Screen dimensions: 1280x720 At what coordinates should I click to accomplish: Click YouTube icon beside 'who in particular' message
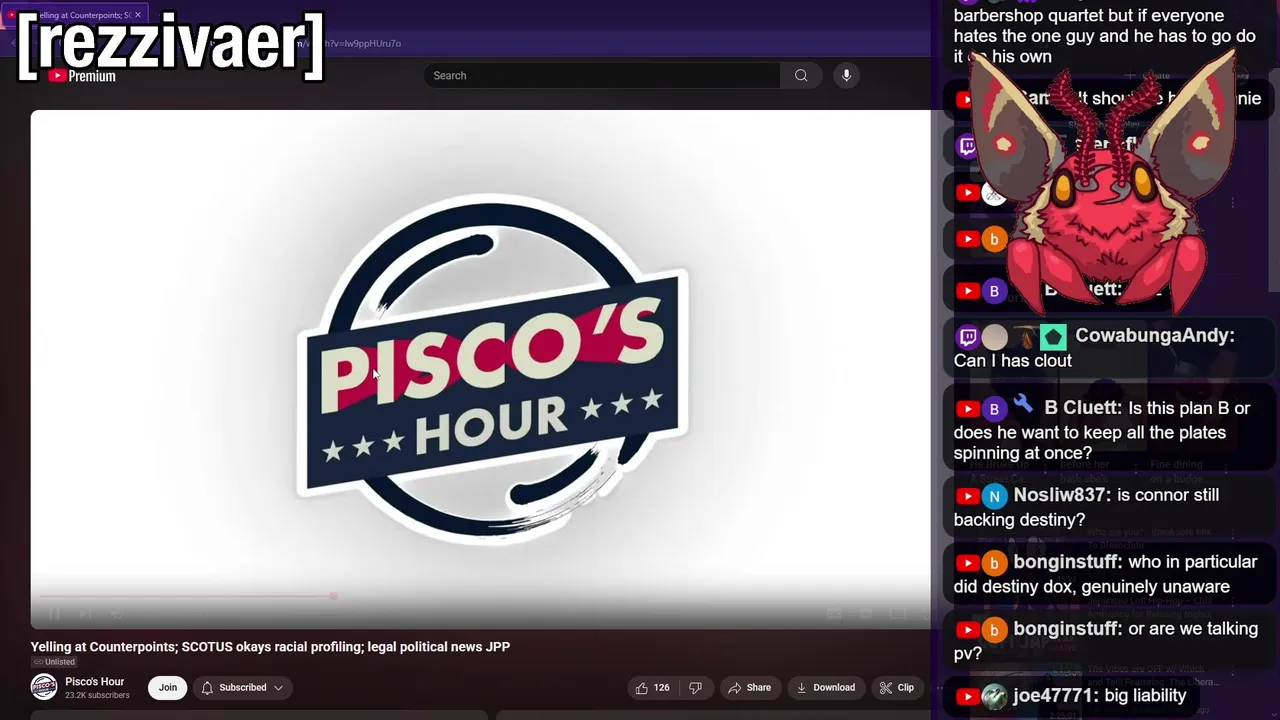point(967,563)
